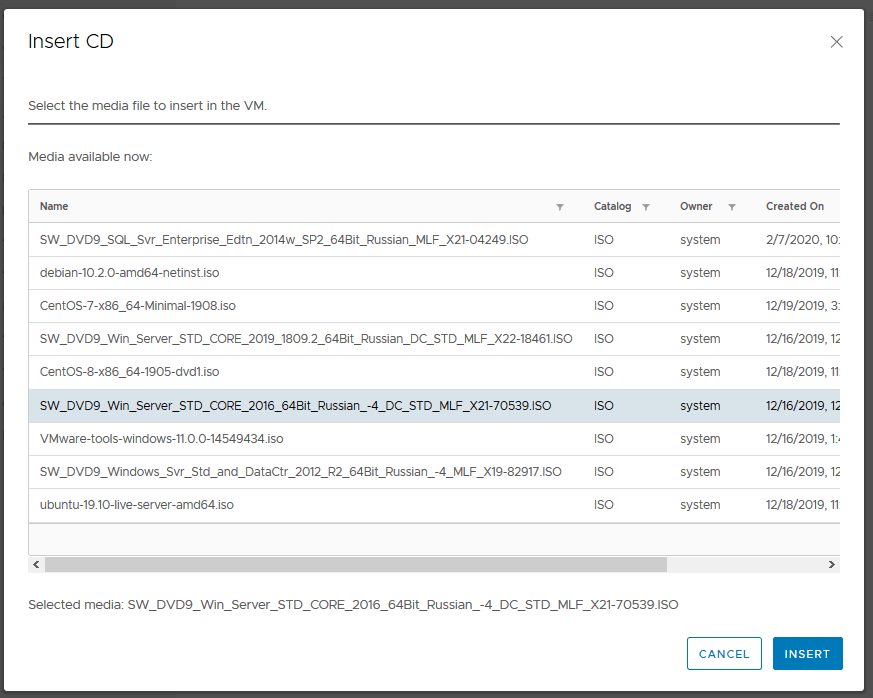Click the Catalog cell ISO in the CentOS-8 row

click(604, 372)
